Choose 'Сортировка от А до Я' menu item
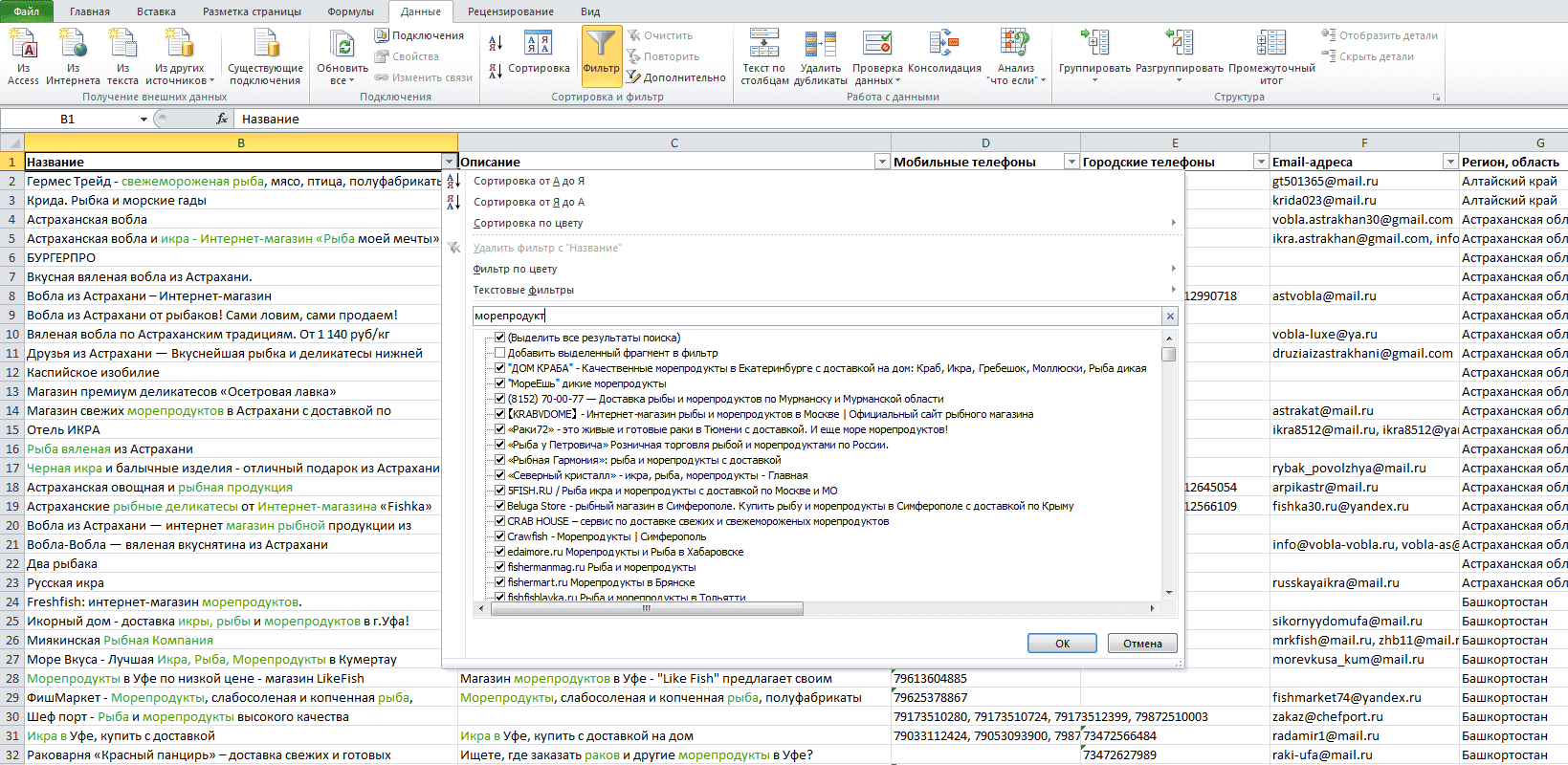This screenshot has width=1568, height=765. pyautogui.click(x=529, y=181)
